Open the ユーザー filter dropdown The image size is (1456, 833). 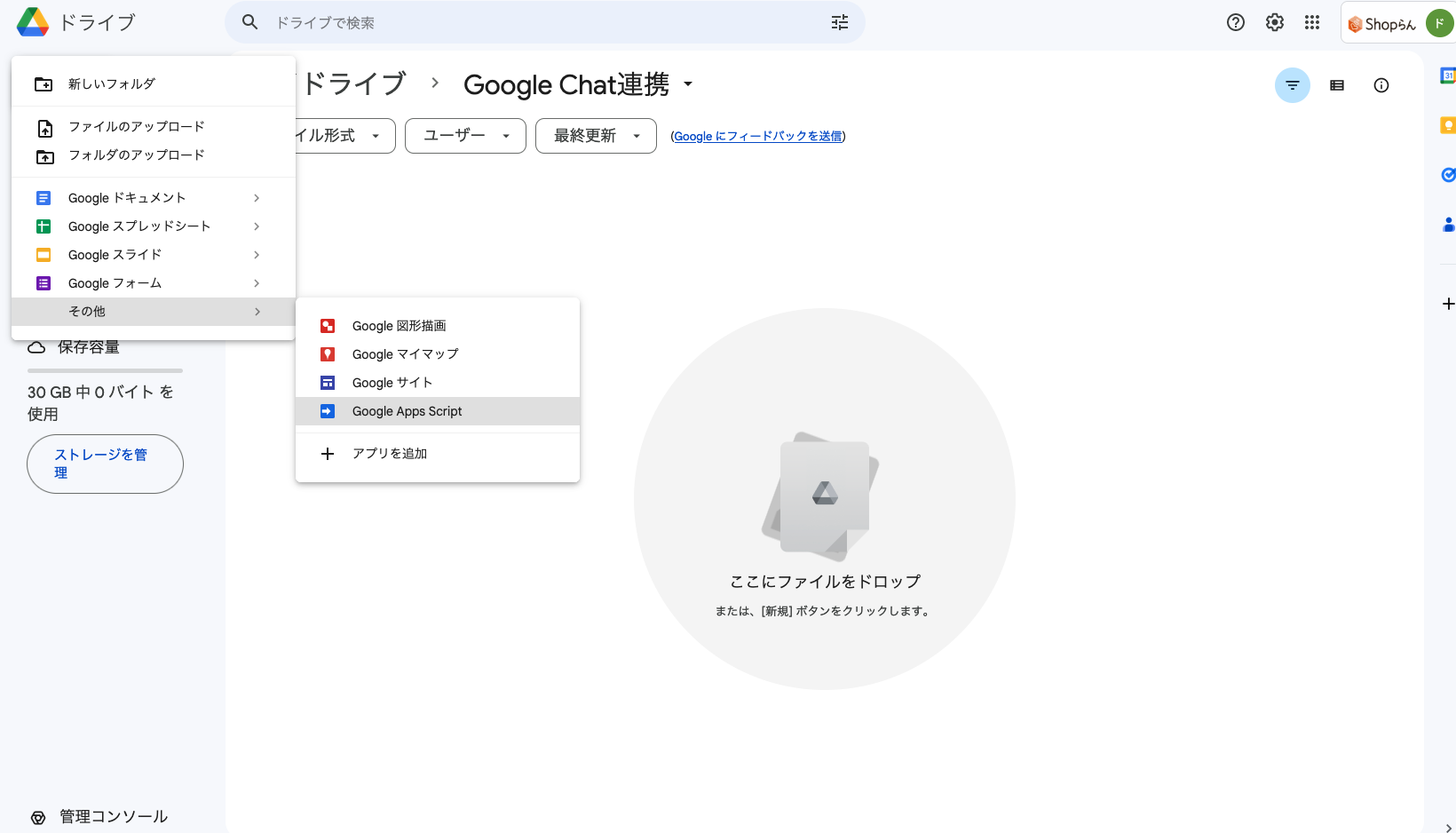465,136
